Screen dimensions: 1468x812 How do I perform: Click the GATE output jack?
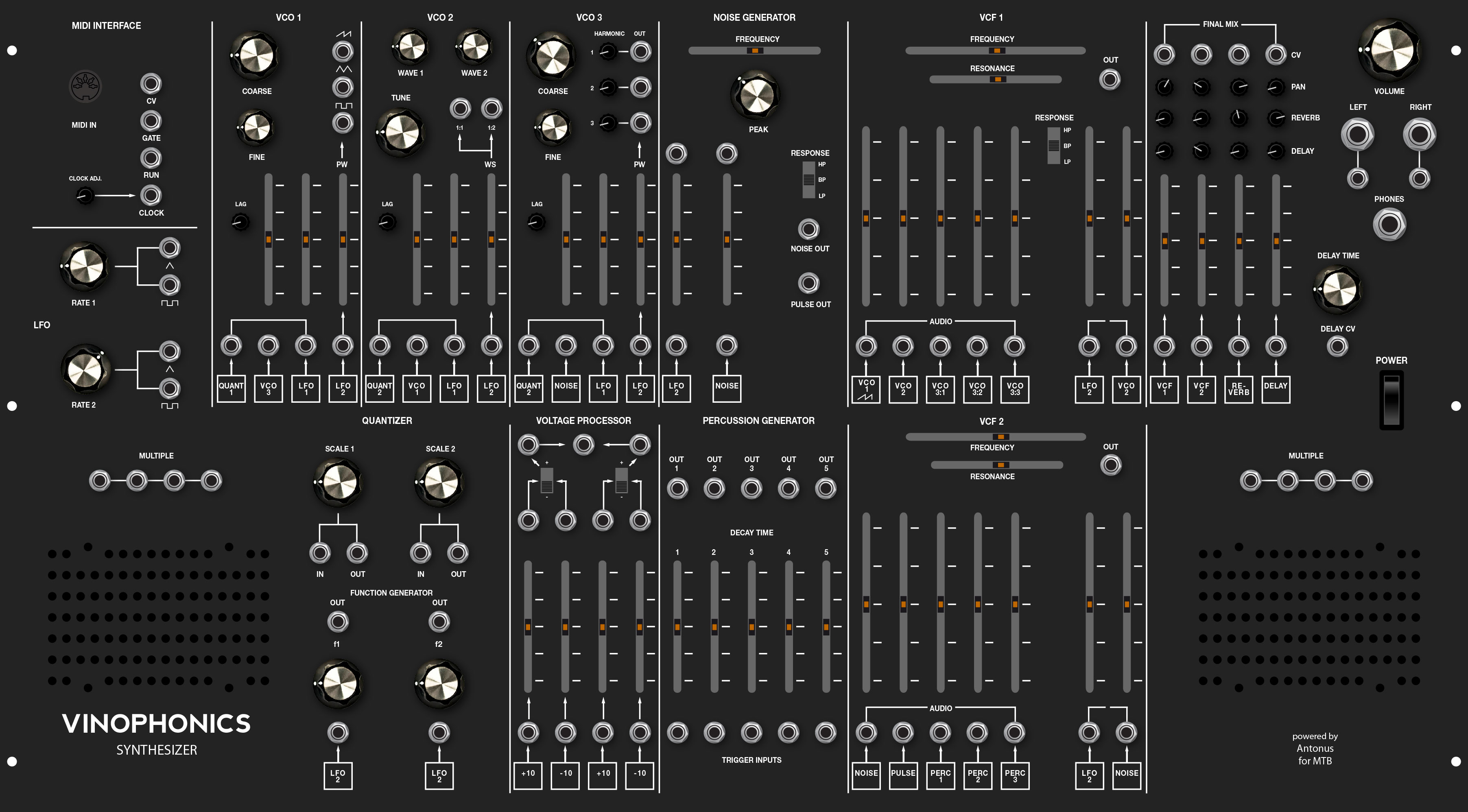click(x=151, y=121)
